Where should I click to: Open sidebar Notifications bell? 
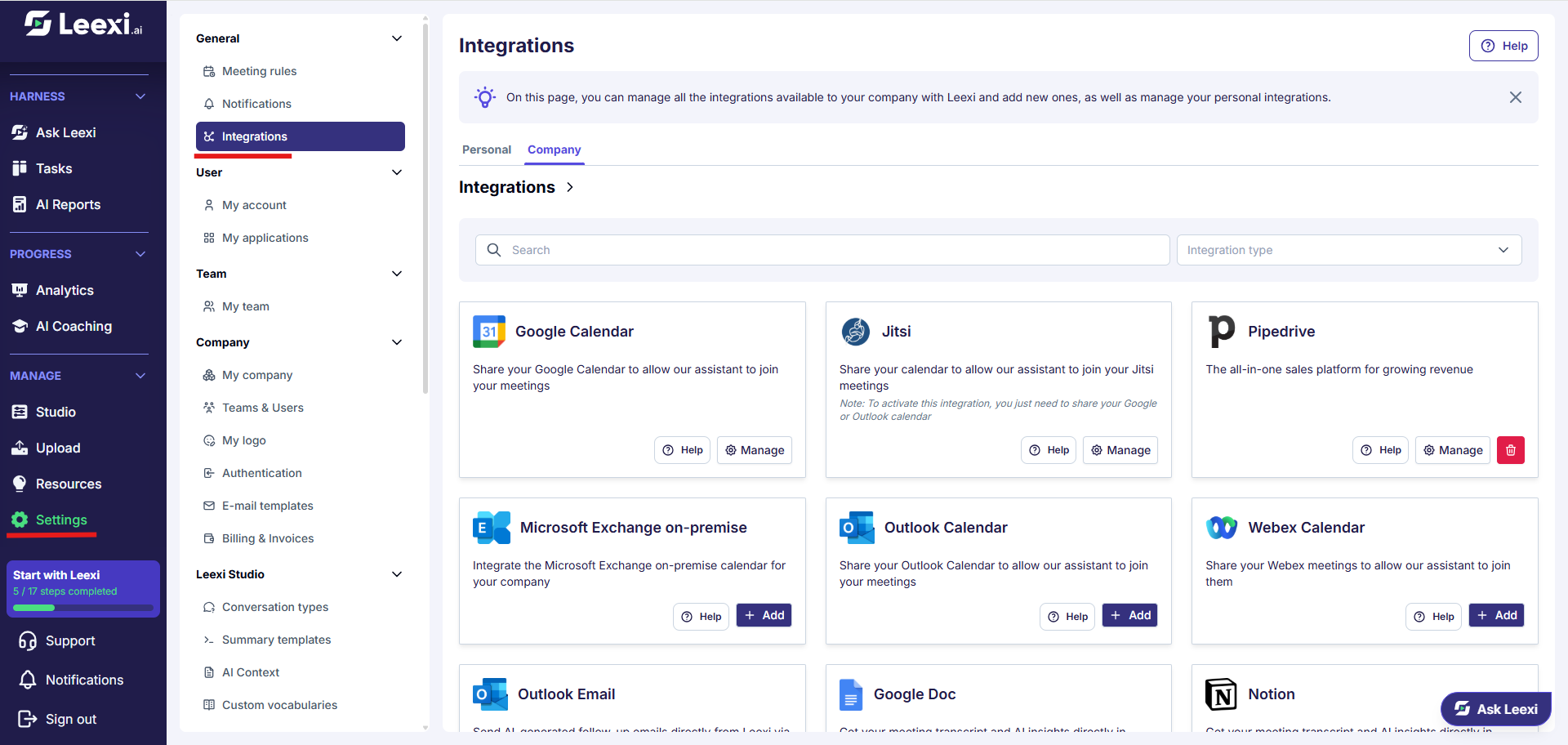71,680
